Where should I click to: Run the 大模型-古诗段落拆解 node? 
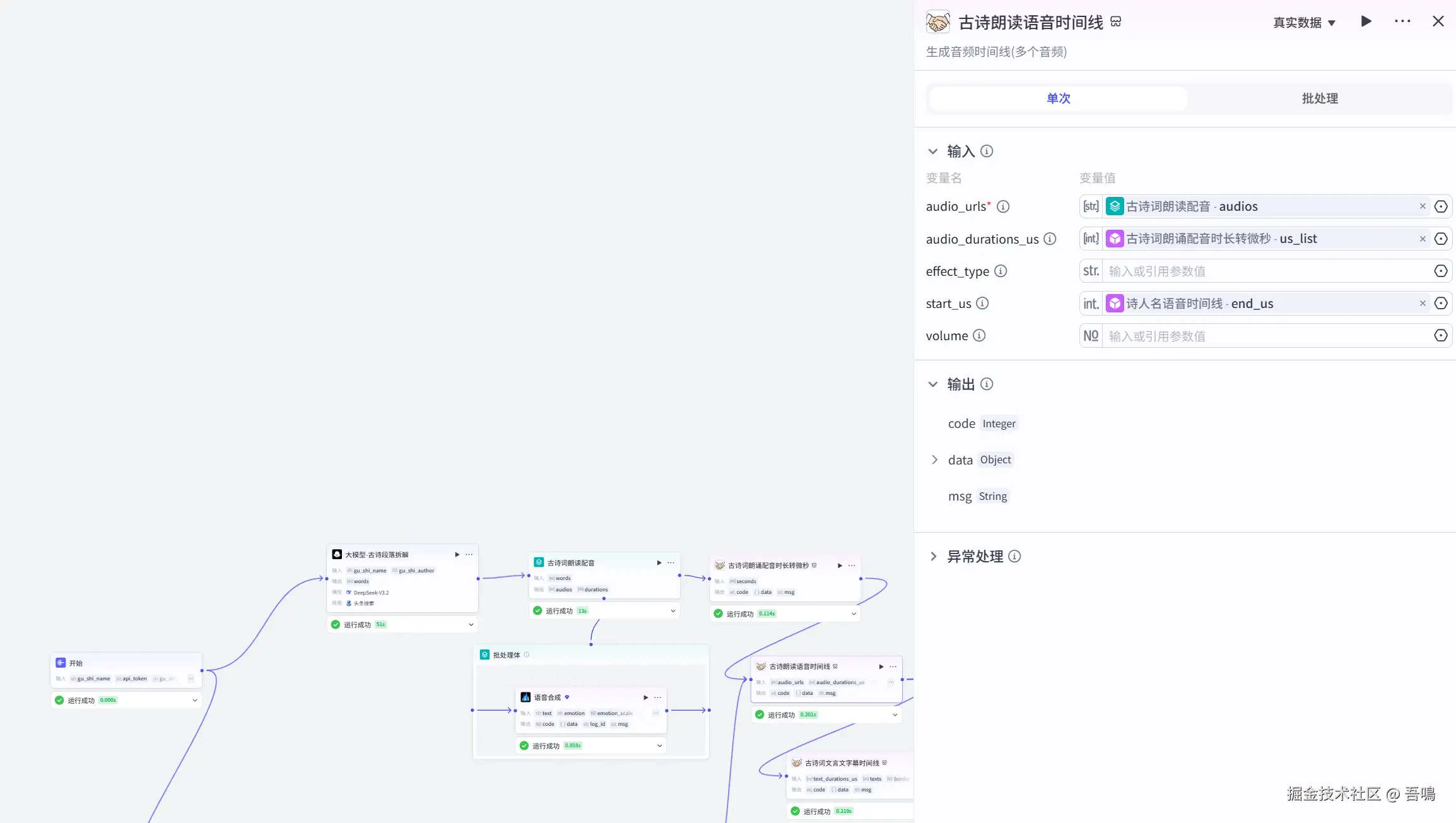tap(457, 555)
